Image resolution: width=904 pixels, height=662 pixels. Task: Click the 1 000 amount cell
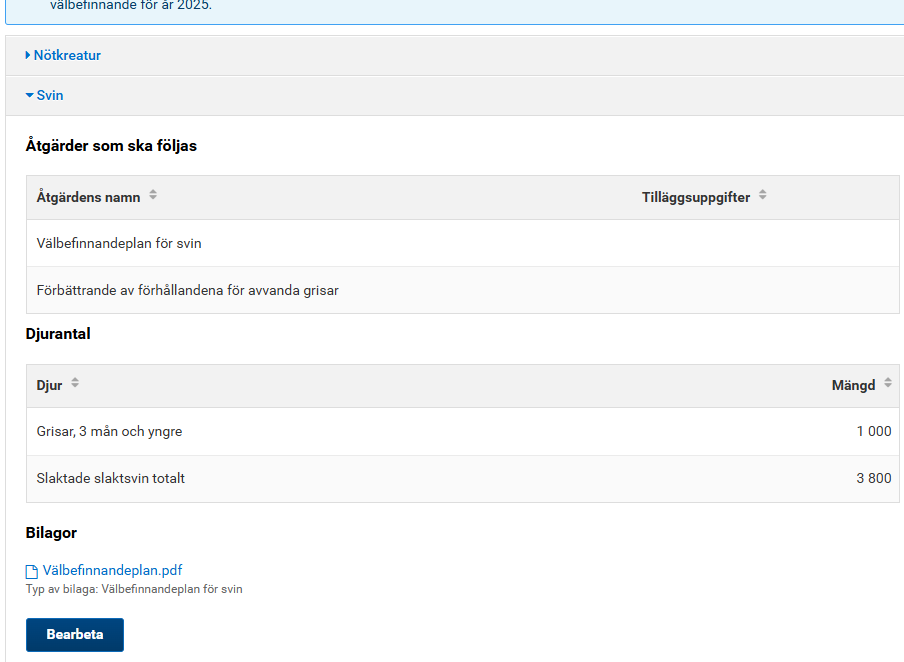point(873,431)
